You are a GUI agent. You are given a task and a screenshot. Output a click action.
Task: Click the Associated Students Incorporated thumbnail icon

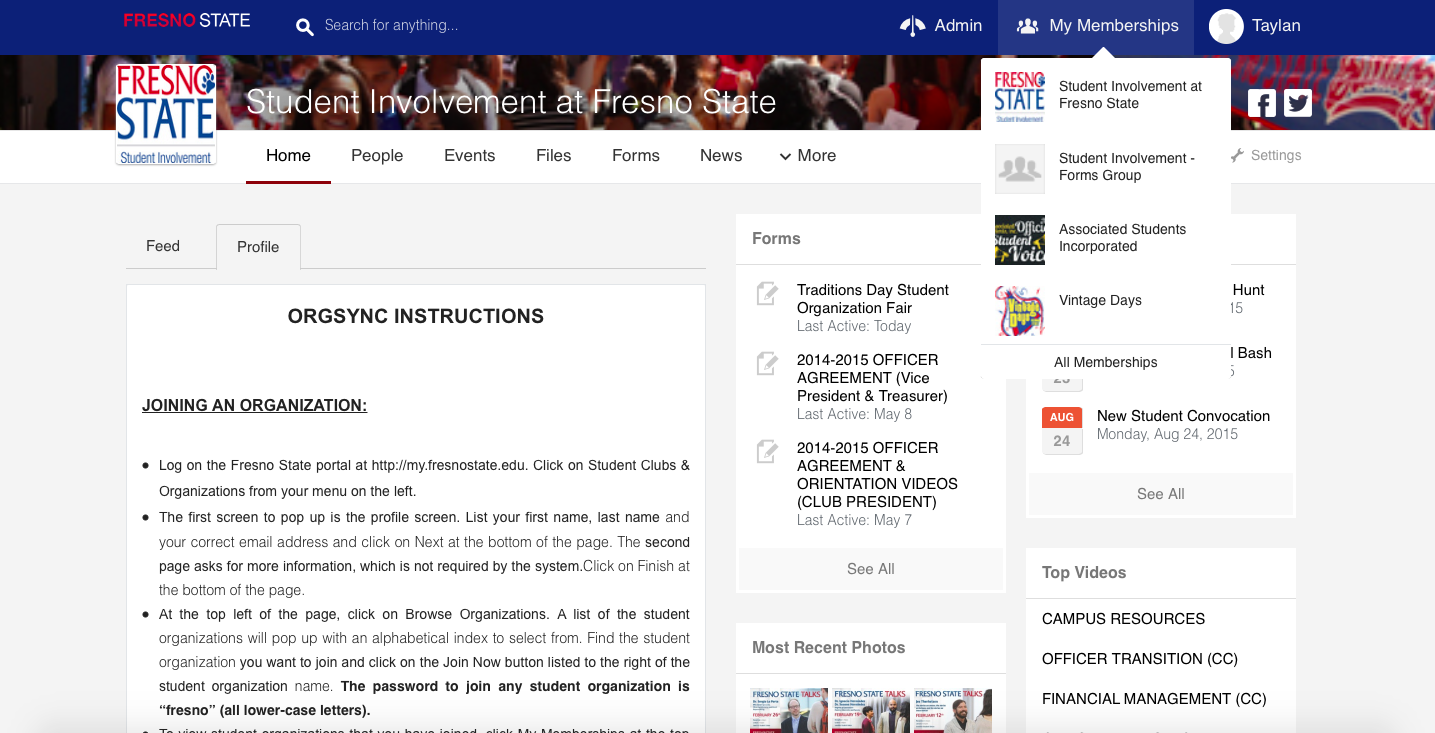click(1019, 239)
